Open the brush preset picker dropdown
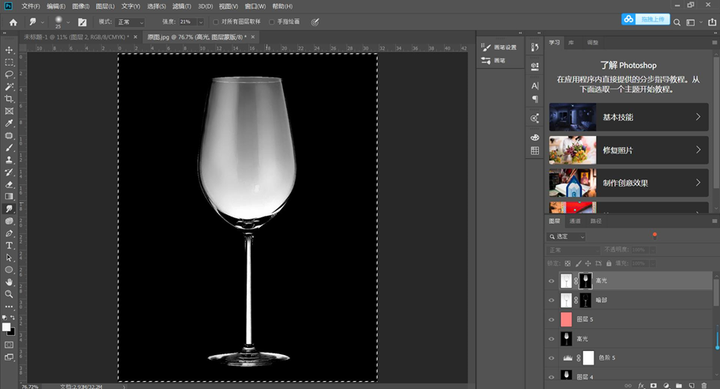This screenshot has height=389, width=720. 68,22
